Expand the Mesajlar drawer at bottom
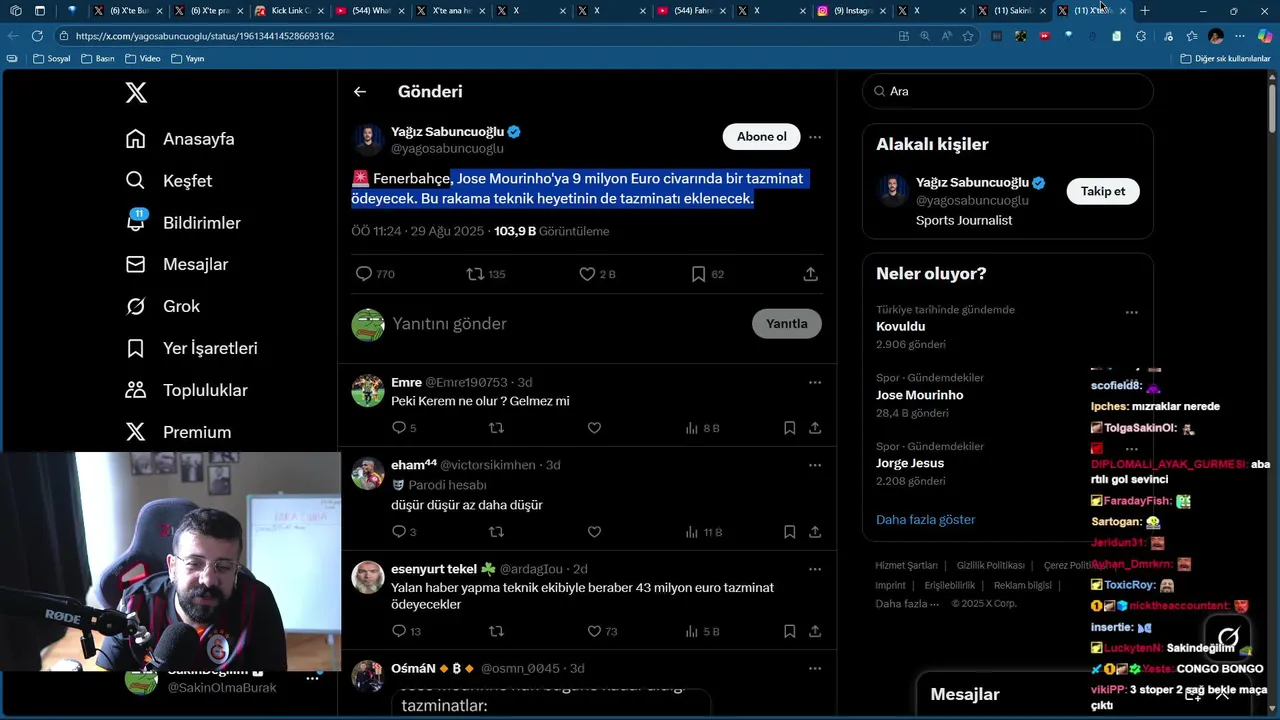The width and height of the screenshot is (1280, 720). 964,694
